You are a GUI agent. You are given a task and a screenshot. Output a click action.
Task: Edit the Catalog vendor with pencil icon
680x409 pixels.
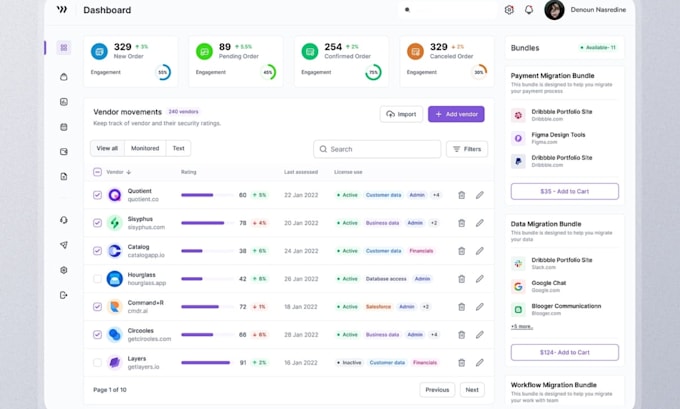(x=479, y=251)
